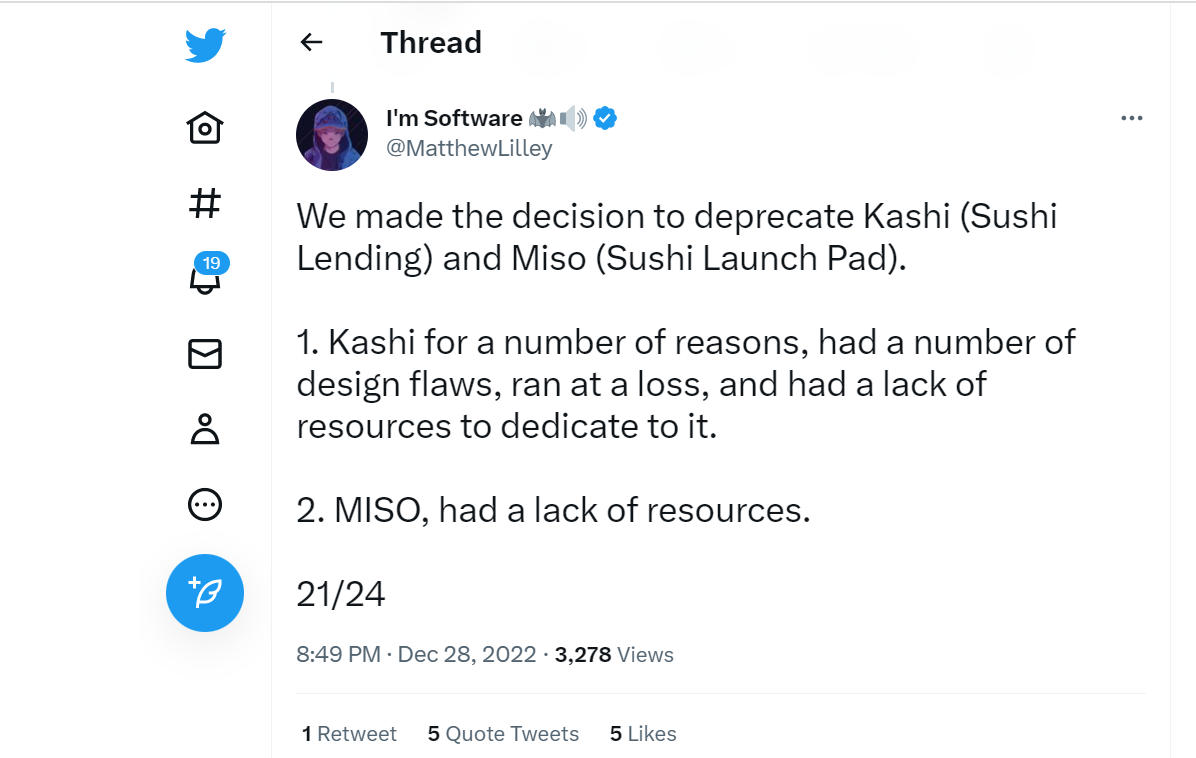Viewport: 1196px width, 758px height.
Task: Click the "Thread" header title
Action: coord(431,42)
